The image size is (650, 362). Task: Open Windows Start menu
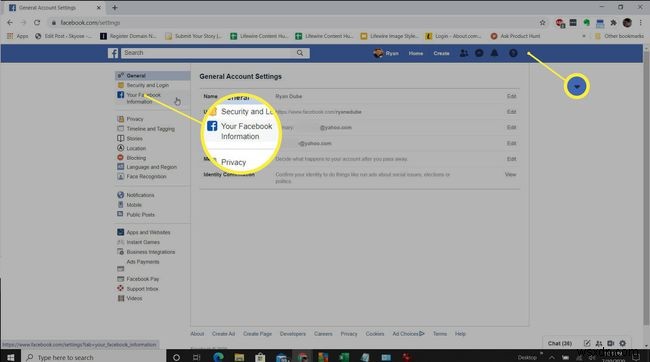click(10, 357)
